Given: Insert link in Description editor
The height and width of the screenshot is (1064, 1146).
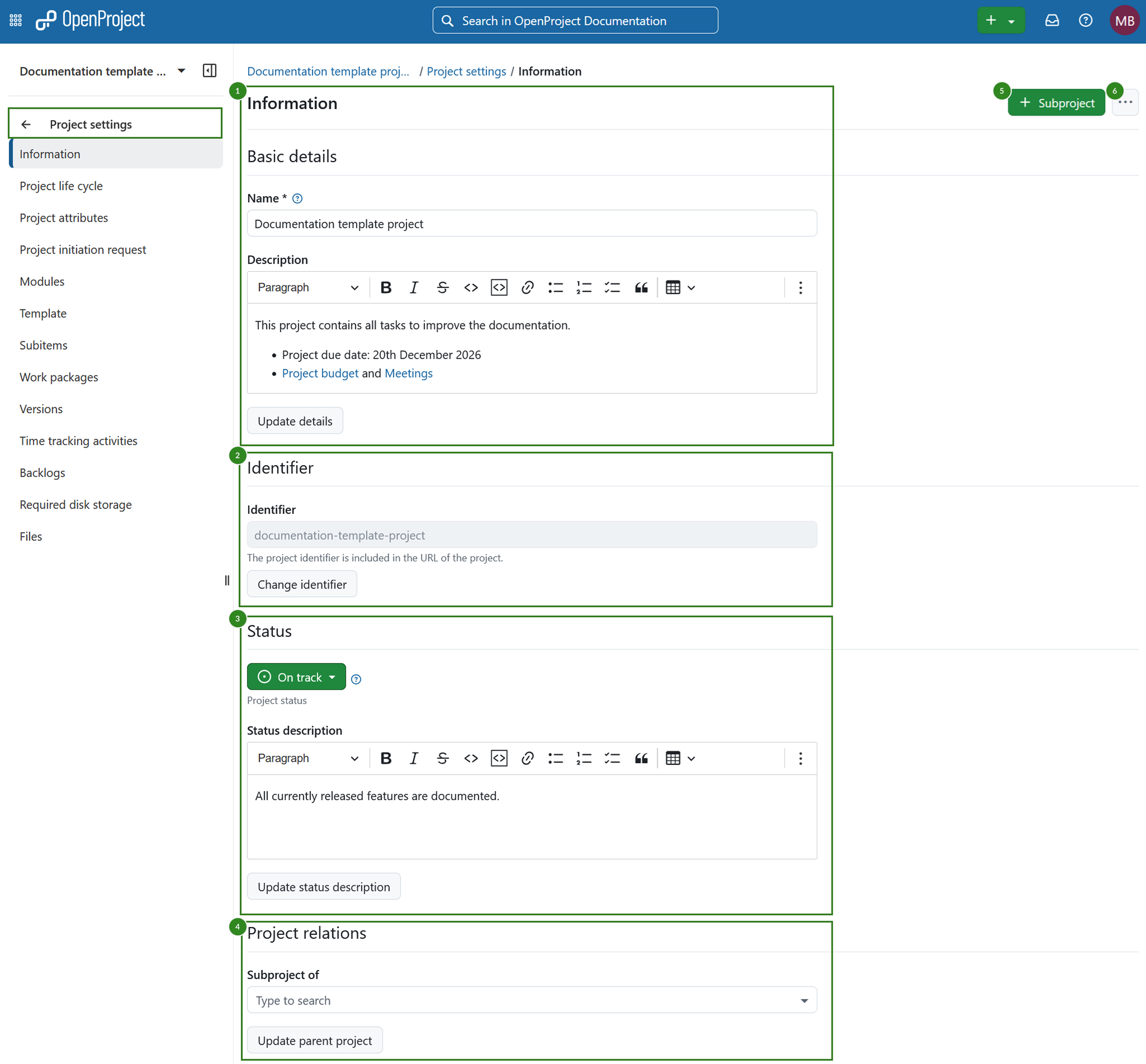Looking at the screenshot, I should 527,287.
